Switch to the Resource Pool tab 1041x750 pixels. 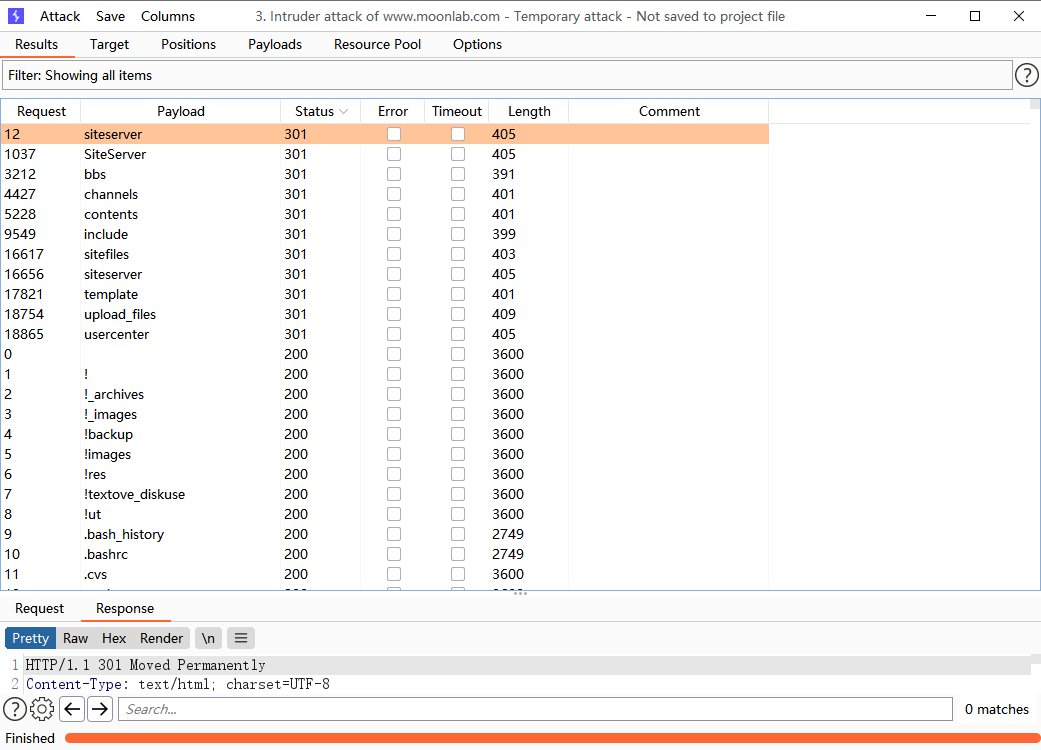pyautogui.click(x=377, y=44)
